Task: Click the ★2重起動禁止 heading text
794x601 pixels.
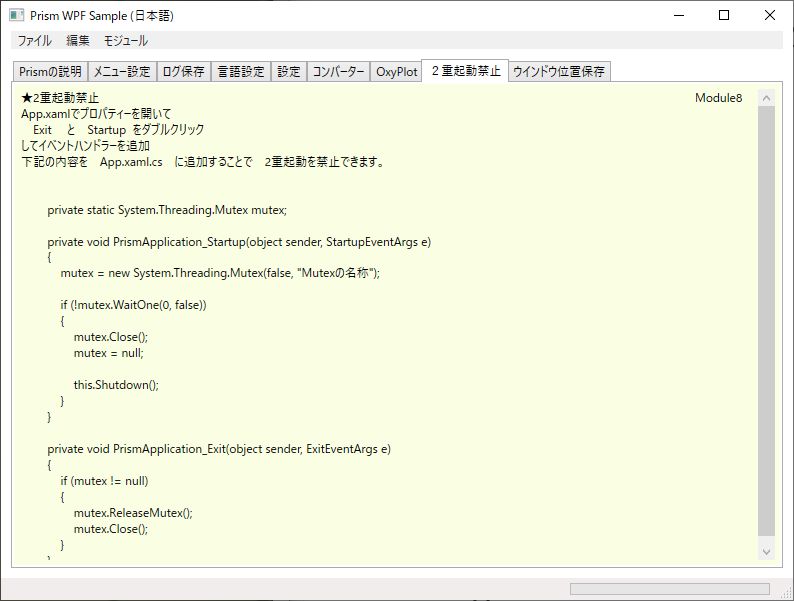Action: (60, 98)
